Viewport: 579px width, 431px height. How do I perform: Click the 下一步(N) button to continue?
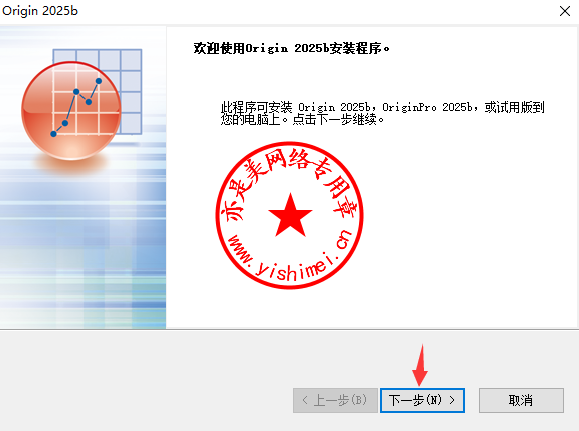click(x=422, y=400)
